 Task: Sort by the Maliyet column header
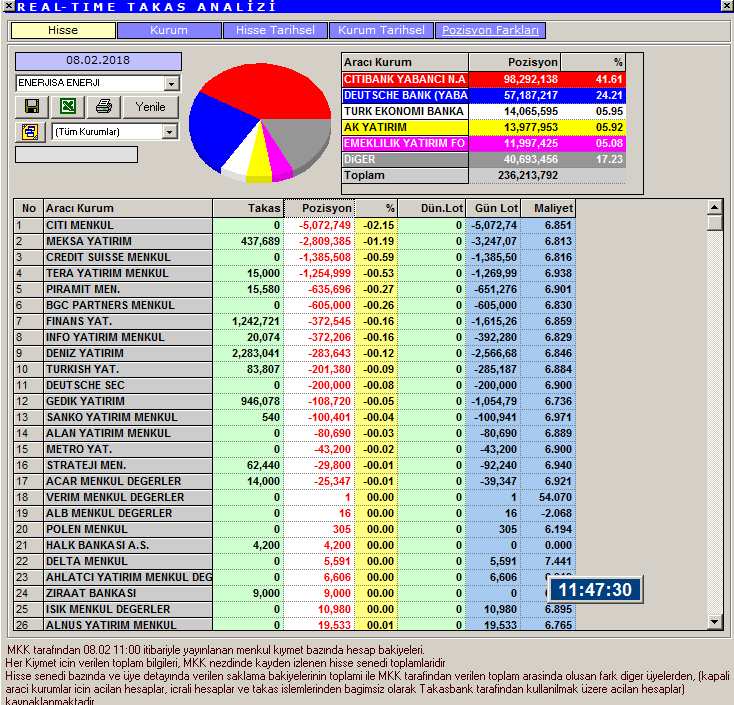548,208
